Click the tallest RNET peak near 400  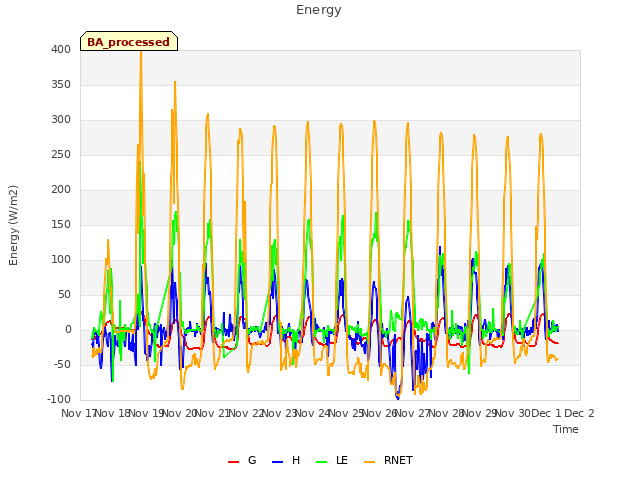point(141,52)
